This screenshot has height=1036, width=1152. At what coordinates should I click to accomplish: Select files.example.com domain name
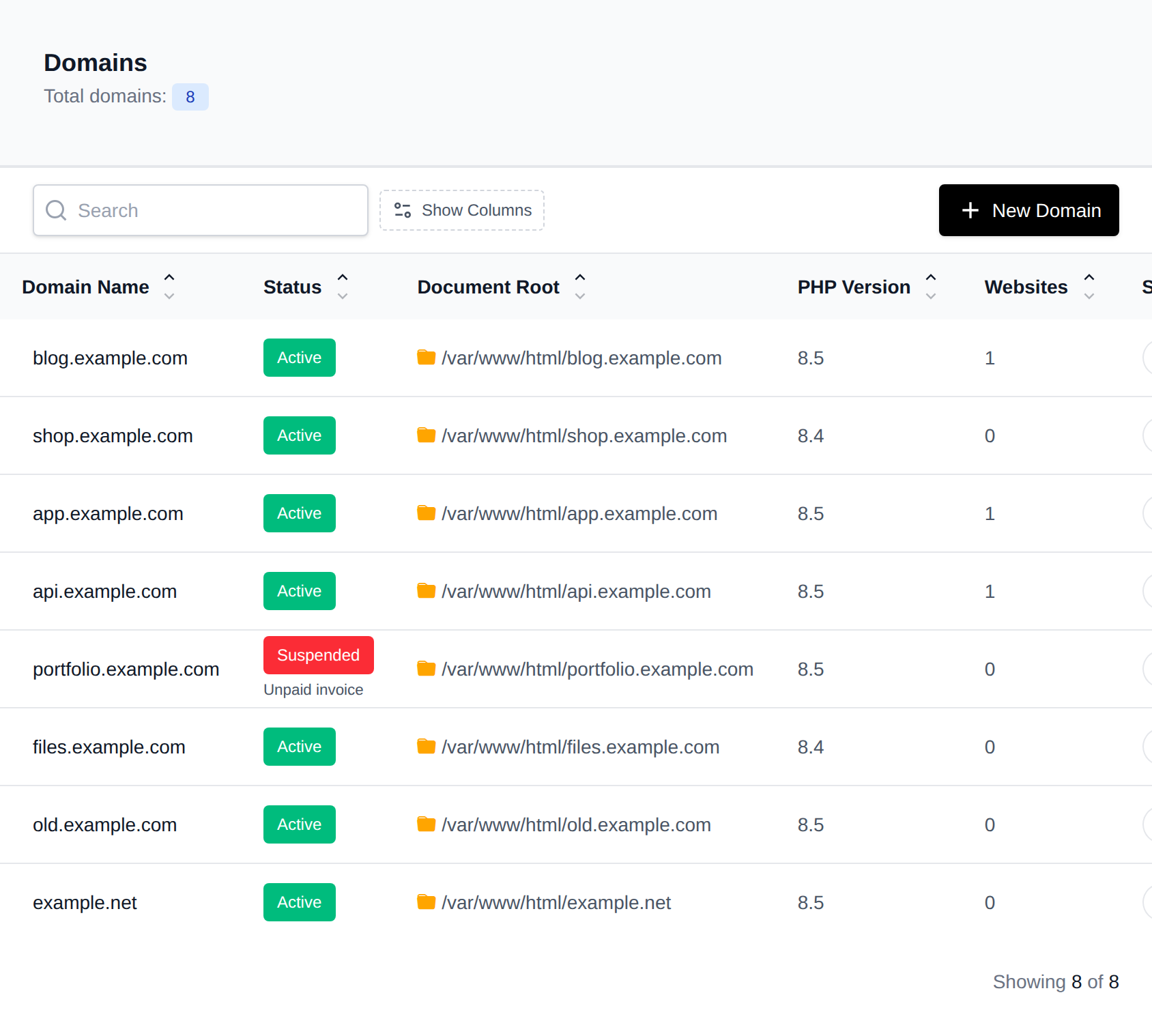pos(109,747)
